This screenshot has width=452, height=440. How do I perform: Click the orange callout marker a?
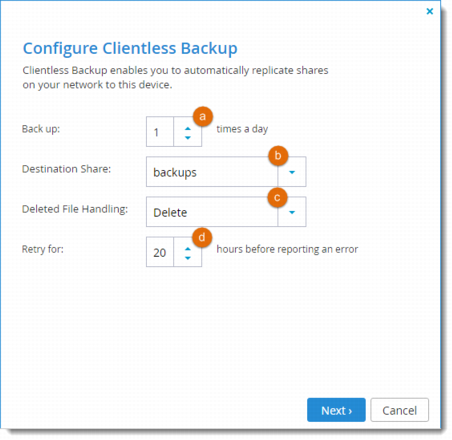tap(203, 116)
